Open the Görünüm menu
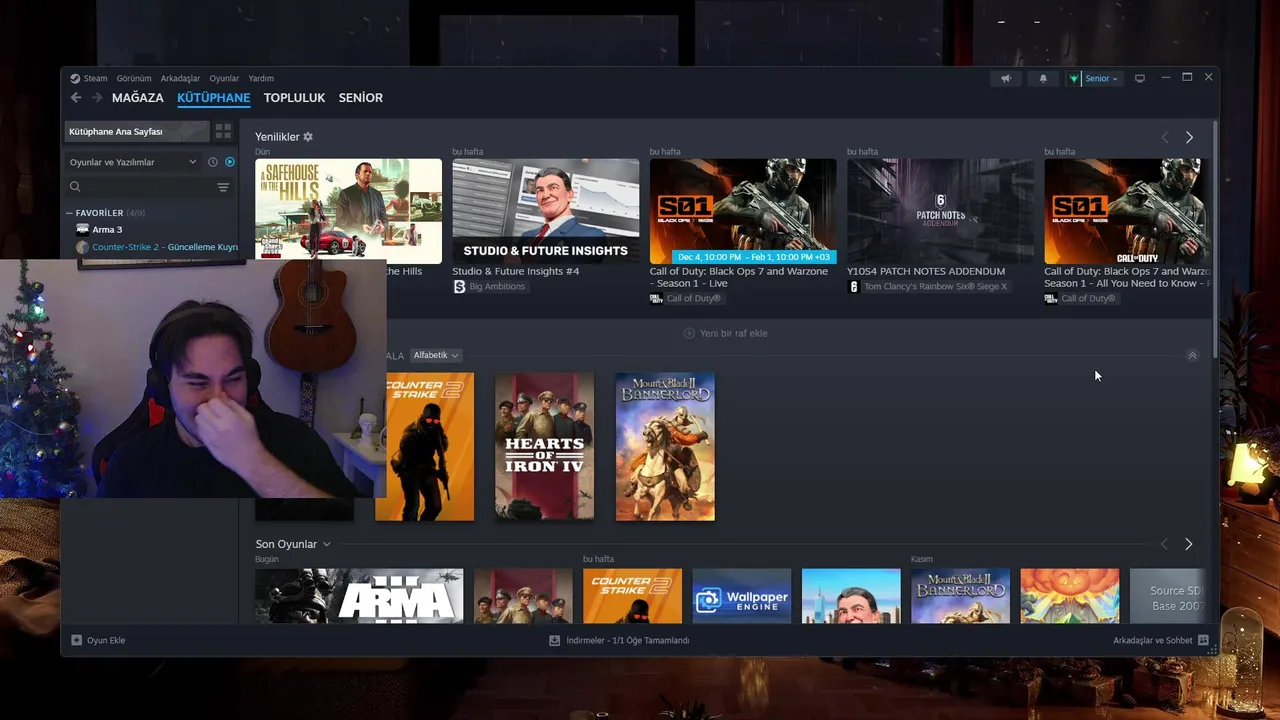The image size is (1280, 720). pyautogui.click(x=134, y=78)
